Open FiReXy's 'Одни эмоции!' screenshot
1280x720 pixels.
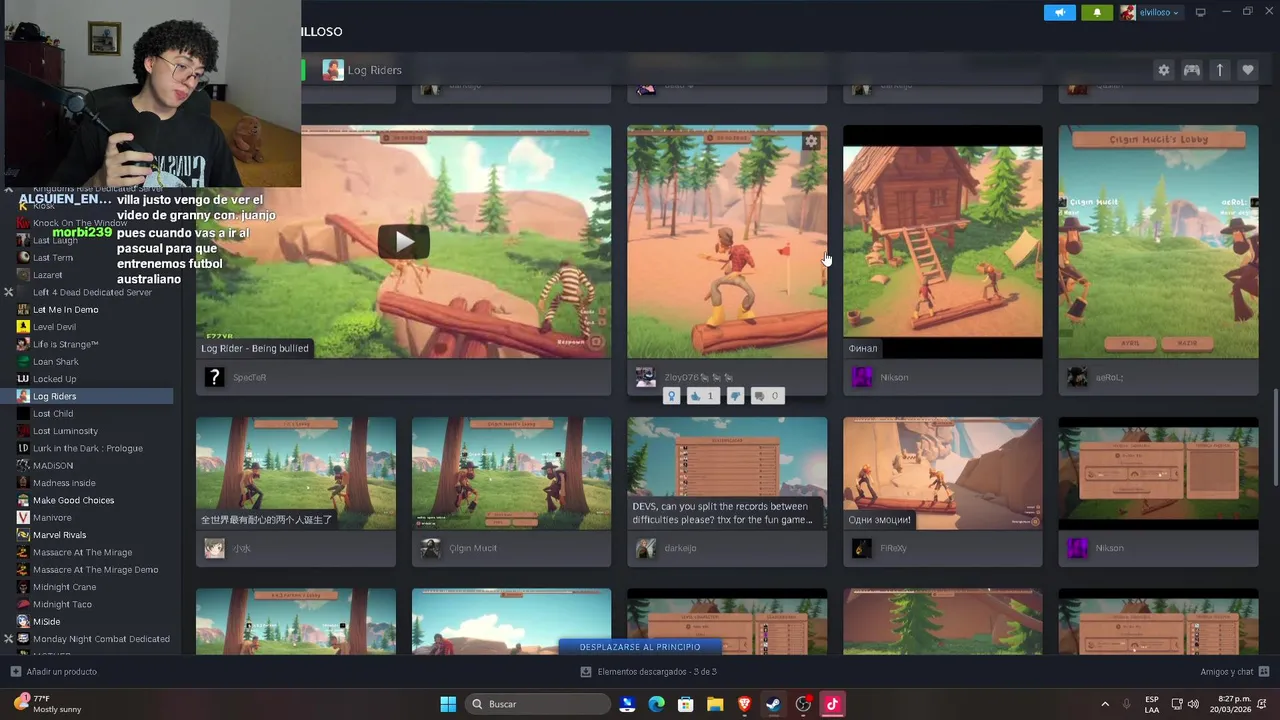click(942, 473)
